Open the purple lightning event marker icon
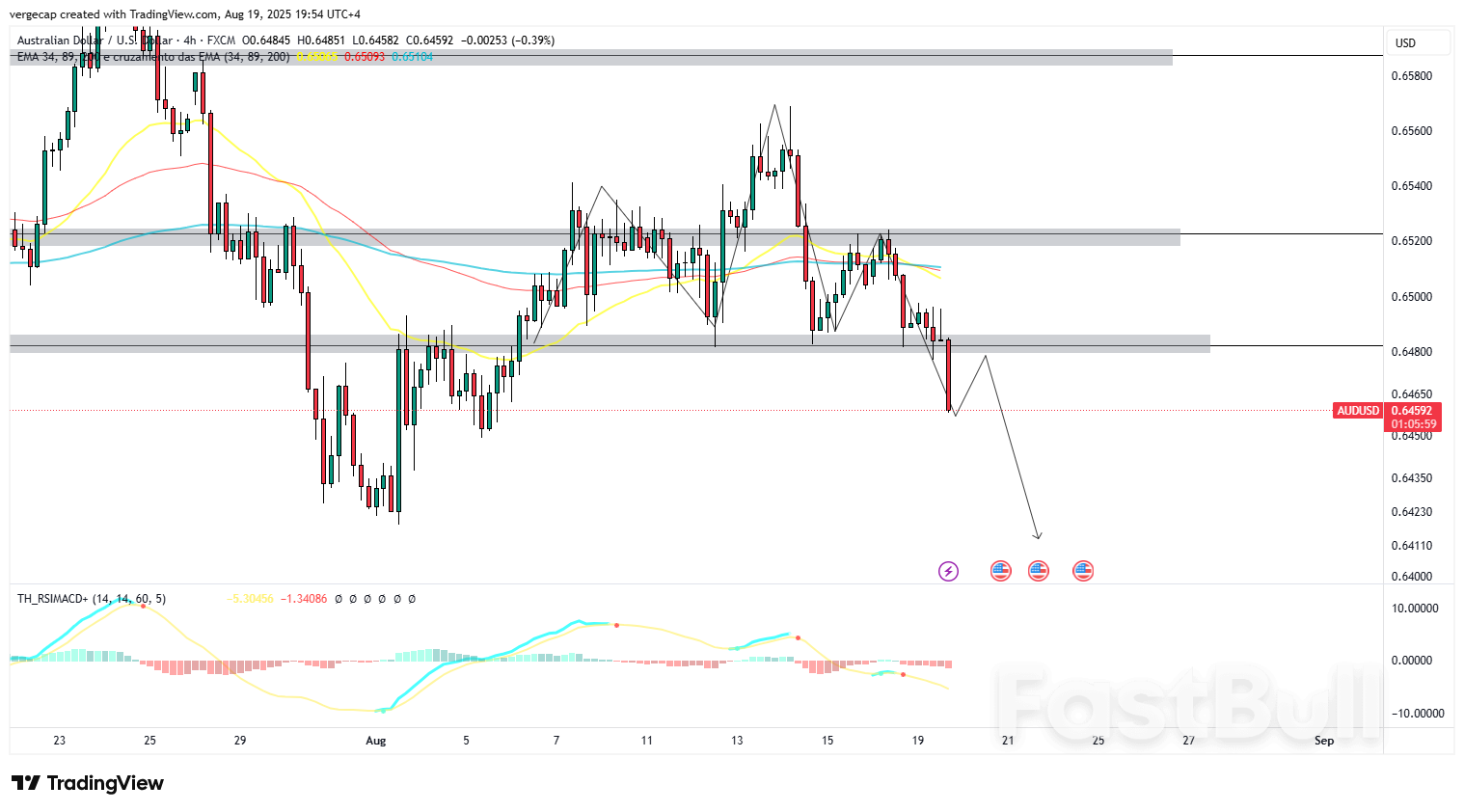This screenshot has width=1464, height=812. [x=948, y=570]
